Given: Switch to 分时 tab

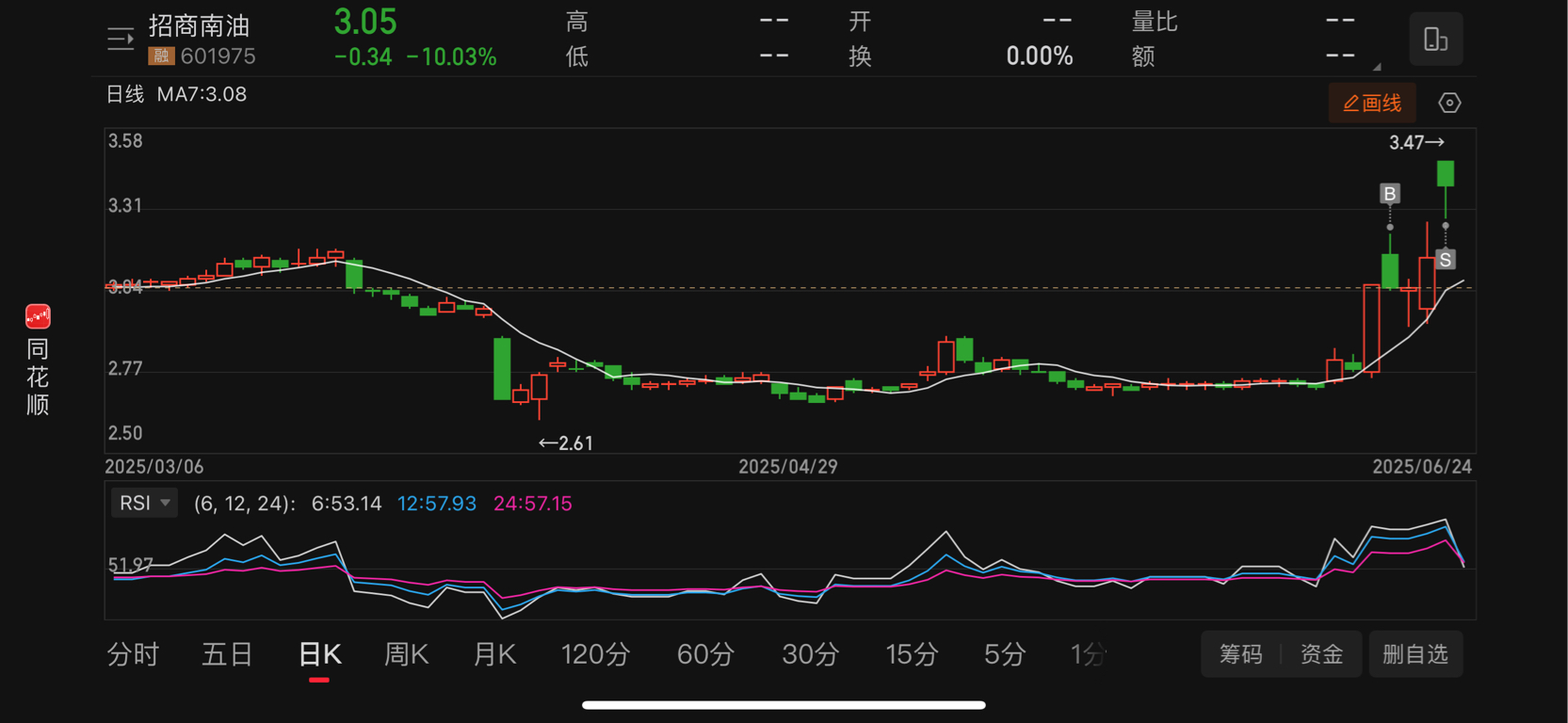Looking at the screenshot, I should click(x=133, y=654).
